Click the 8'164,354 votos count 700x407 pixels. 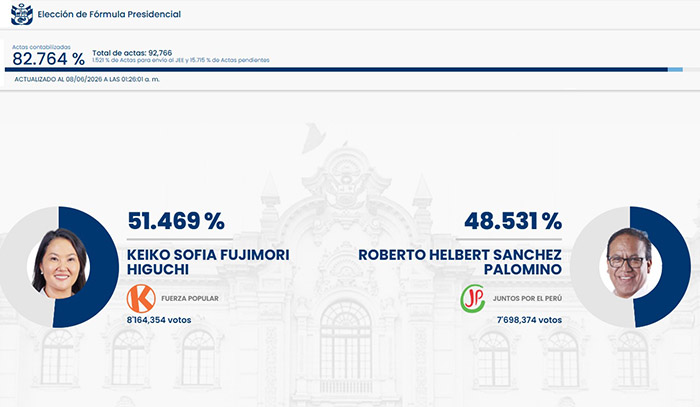[159, 320]
